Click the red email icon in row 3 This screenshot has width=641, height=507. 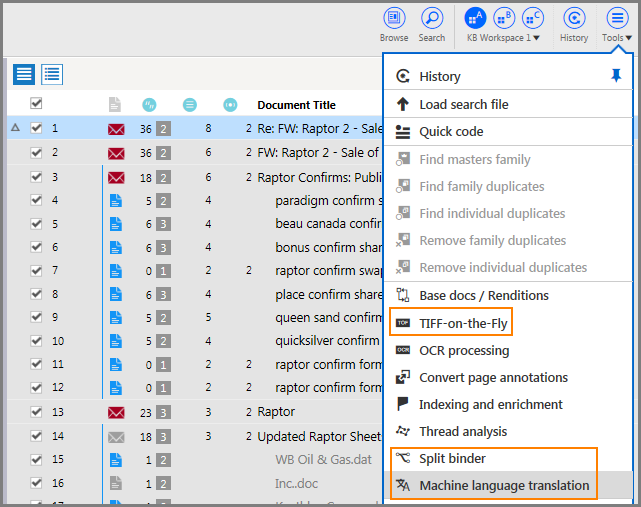116,178
